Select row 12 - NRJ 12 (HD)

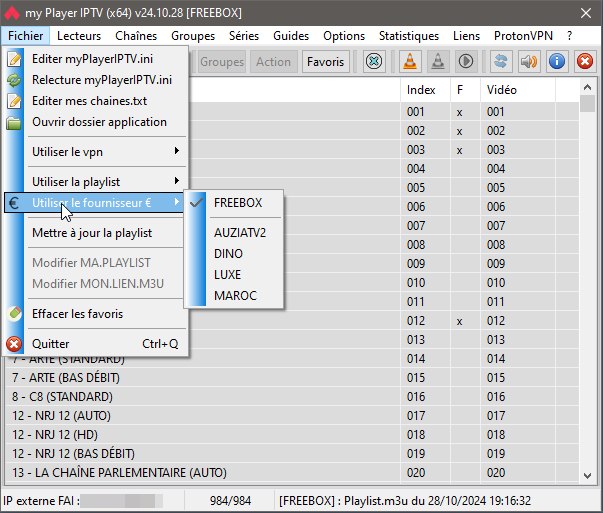pyautogui.click(x=292, y=435)
